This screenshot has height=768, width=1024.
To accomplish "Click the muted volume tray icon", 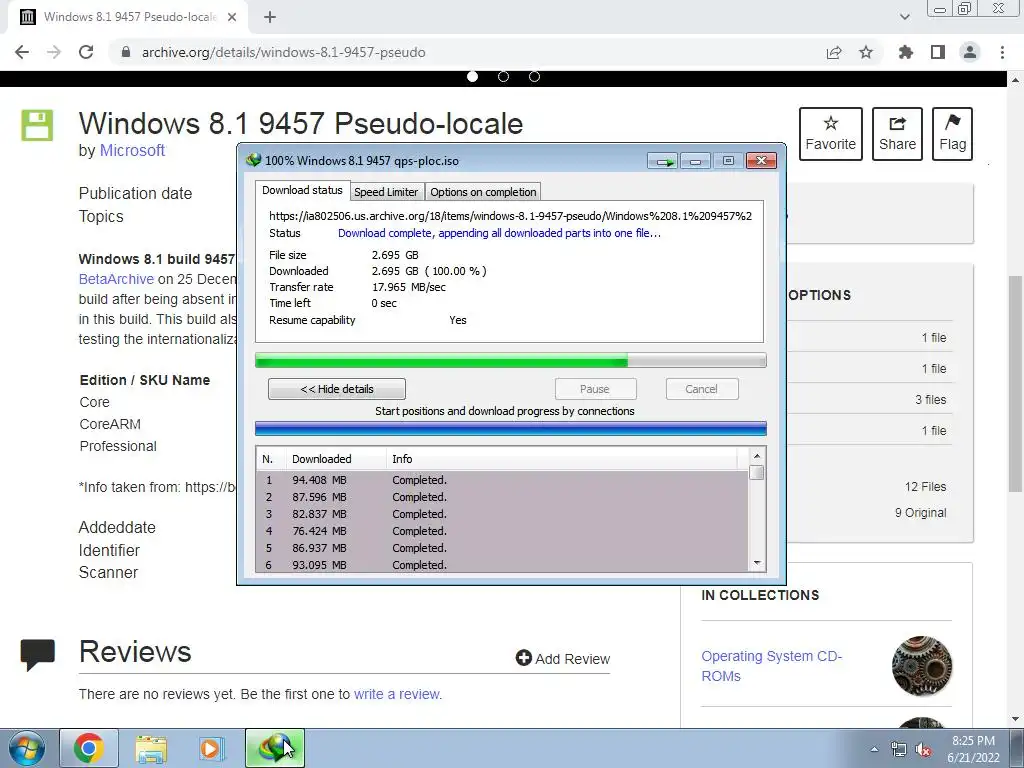I will pos(923,750).
